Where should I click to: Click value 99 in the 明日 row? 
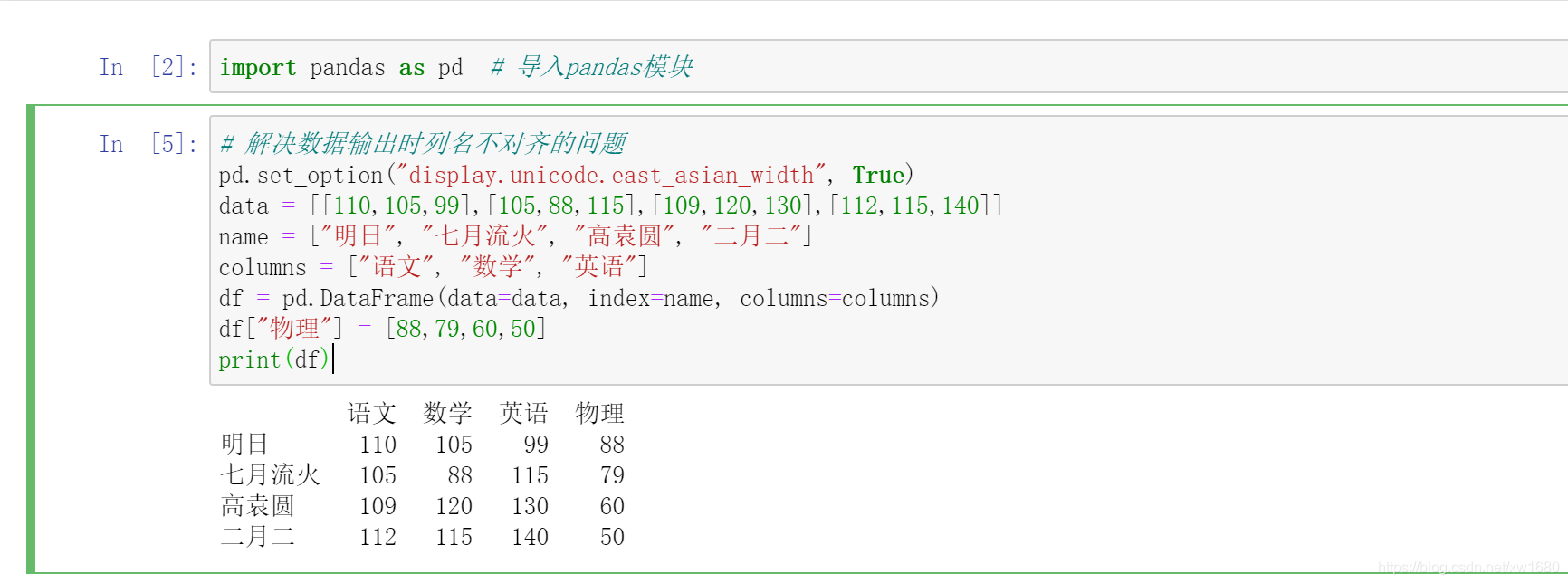click(536, 445)
